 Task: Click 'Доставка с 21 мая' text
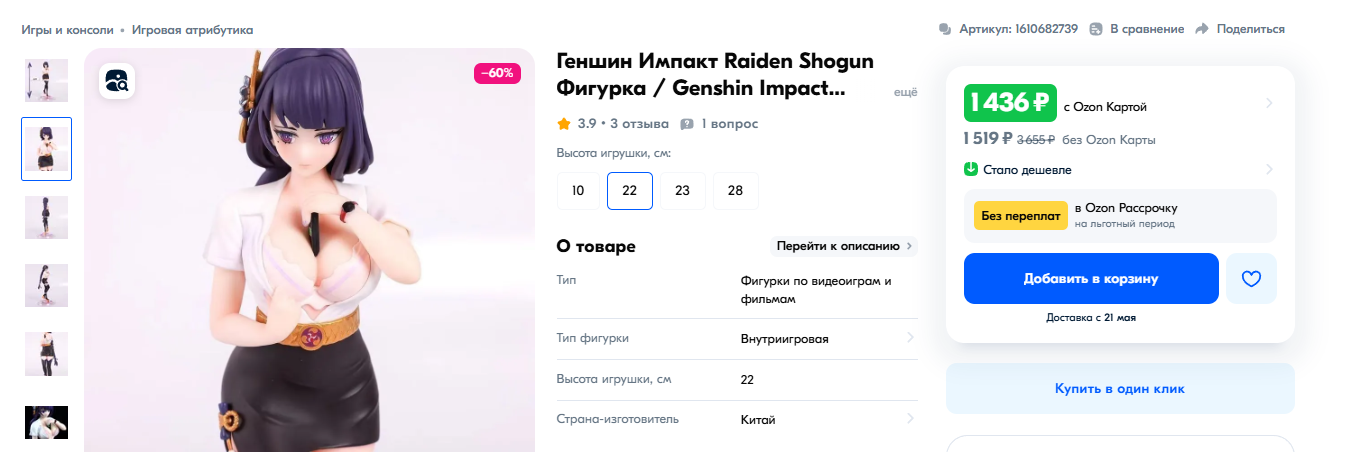(x=1091, y=318)
